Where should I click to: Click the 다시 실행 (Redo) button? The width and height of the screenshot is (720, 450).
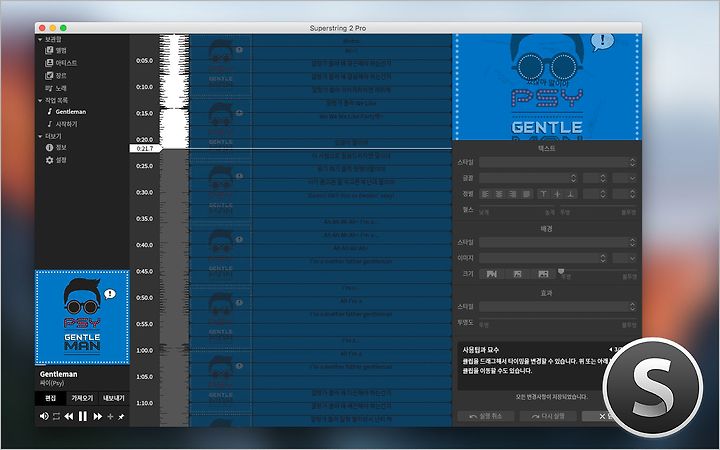click(548, 416)
